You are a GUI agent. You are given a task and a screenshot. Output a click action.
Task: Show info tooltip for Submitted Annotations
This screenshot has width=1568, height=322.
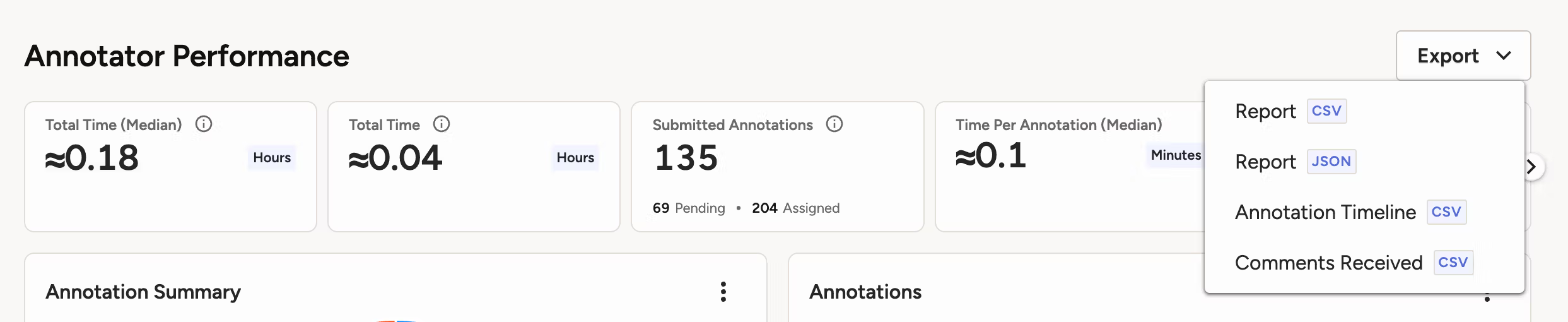click(x=834, y=124)
